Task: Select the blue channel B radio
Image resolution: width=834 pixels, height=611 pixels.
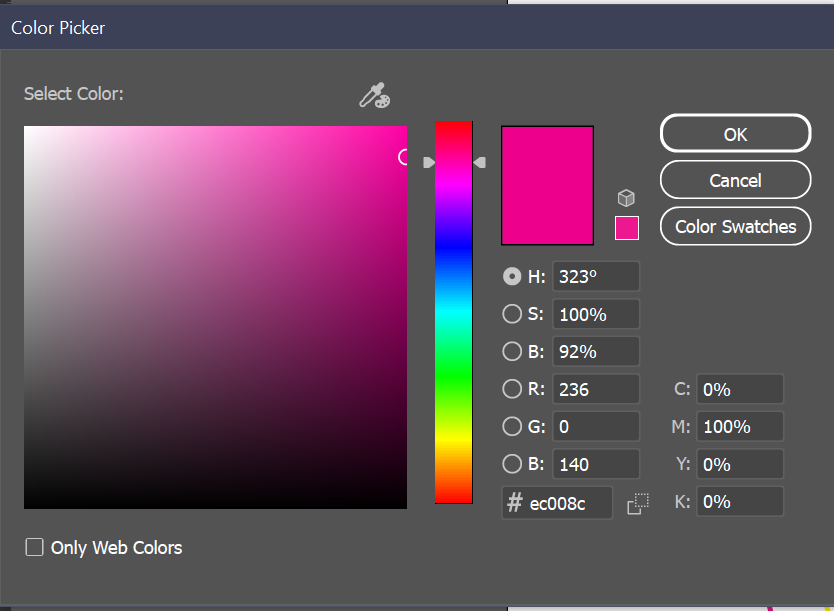Action: click(511, 464)
